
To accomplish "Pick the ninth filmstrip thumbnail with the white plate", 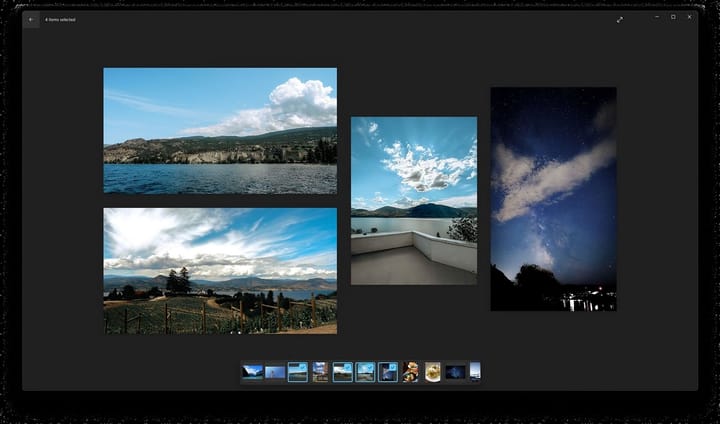I will pos(433,372).
